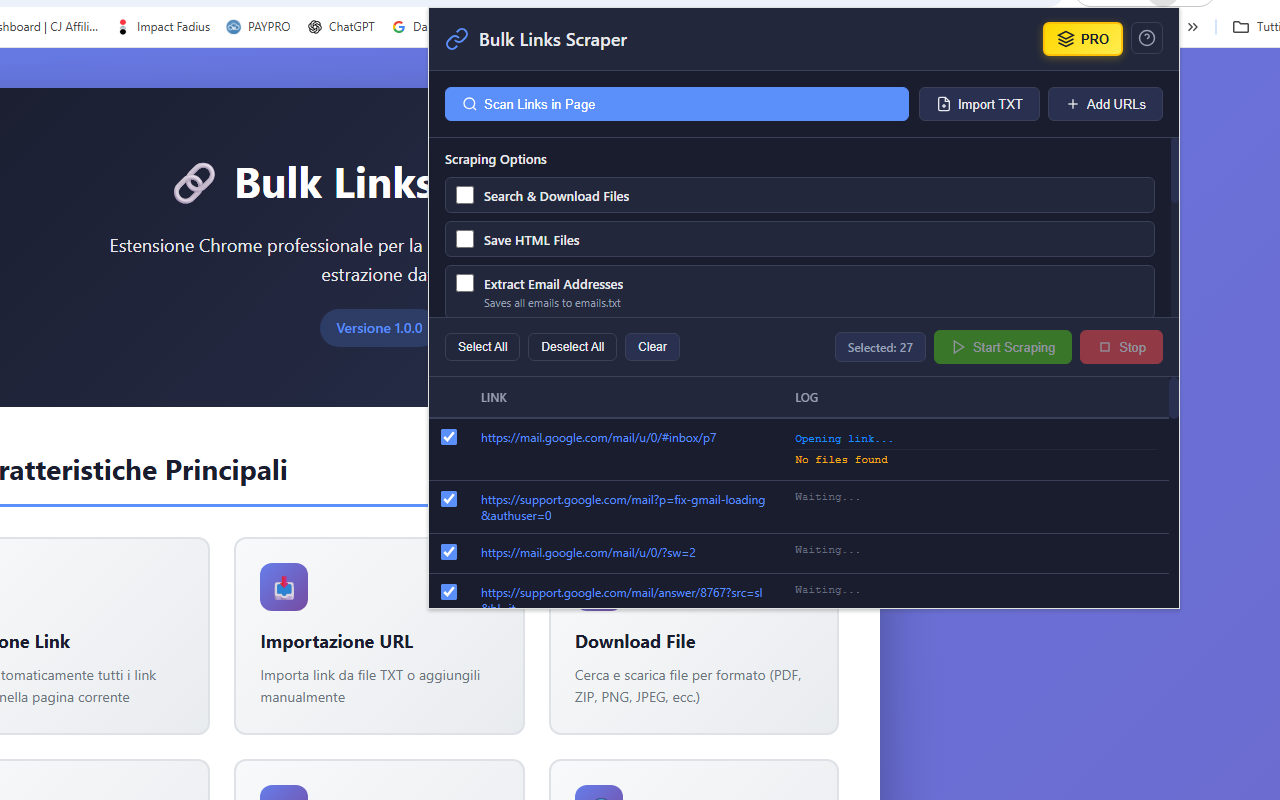
Task: Enable Search & Download Files option
Action: [x=465, y=195]
